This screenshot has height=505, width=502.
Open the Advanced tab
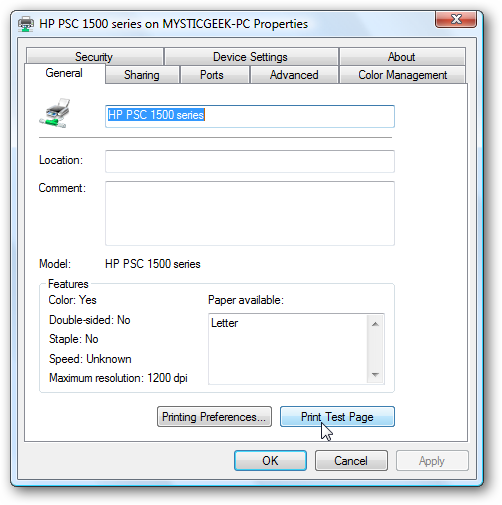click(294, 75)
